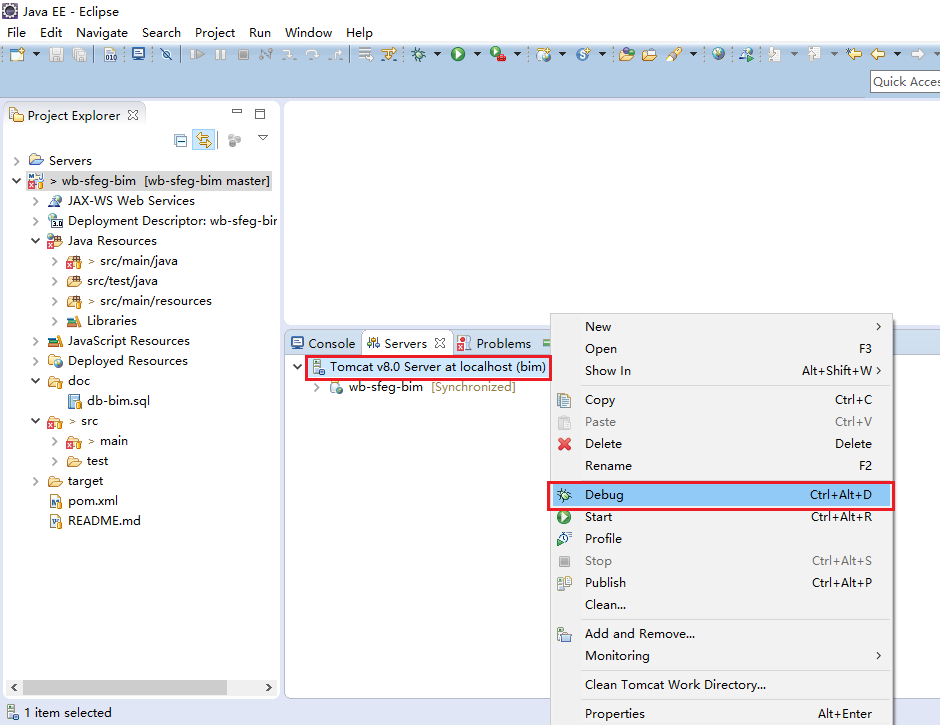Screen dimensions: 940x725
Task: Expand the target folder
Action: click(x=35, y=481)
